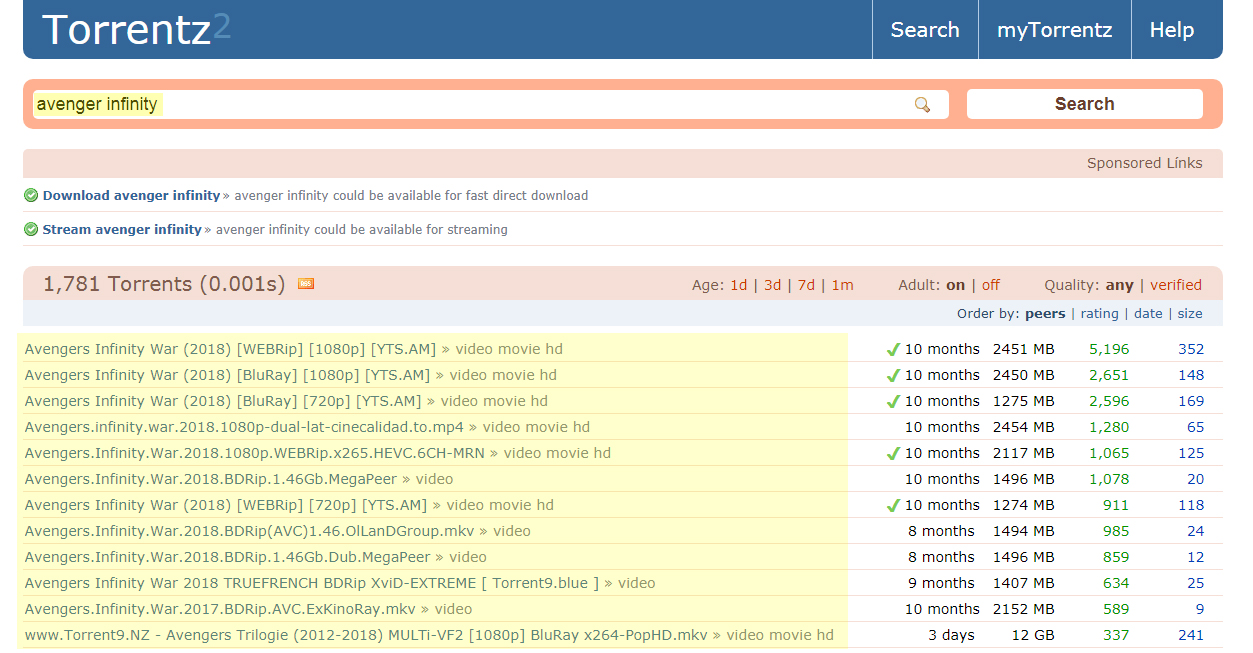The image size is (1253, 653).
Task: Open Avengers Infinity War BluRay 1080p YTS.AM torrent
Action: 227,375
